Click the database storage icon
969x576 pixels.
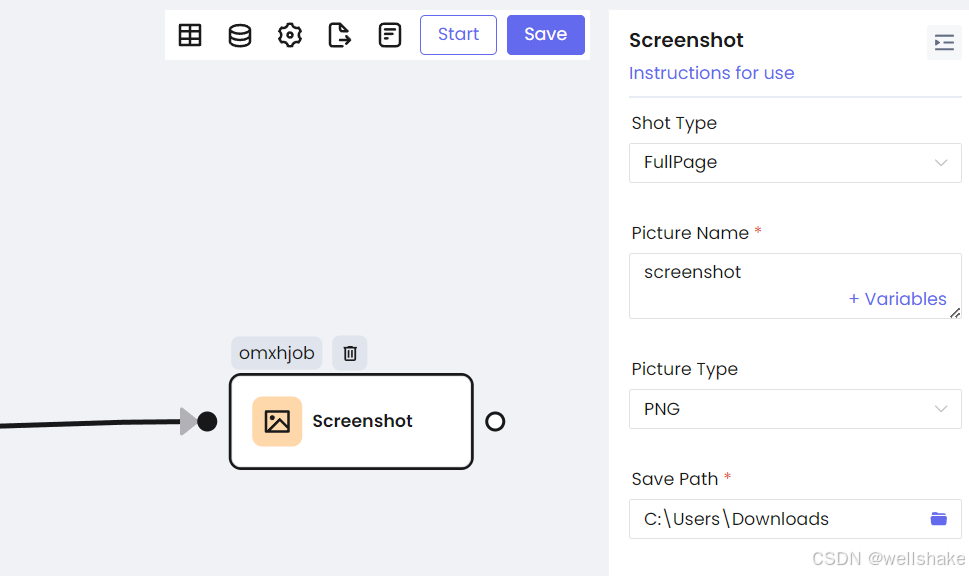point(240,35)
